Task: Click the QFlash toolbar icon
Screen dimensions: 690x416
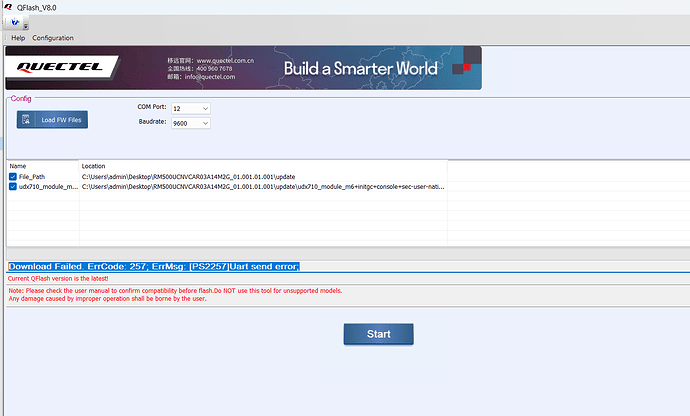Action: coord(15,22)
